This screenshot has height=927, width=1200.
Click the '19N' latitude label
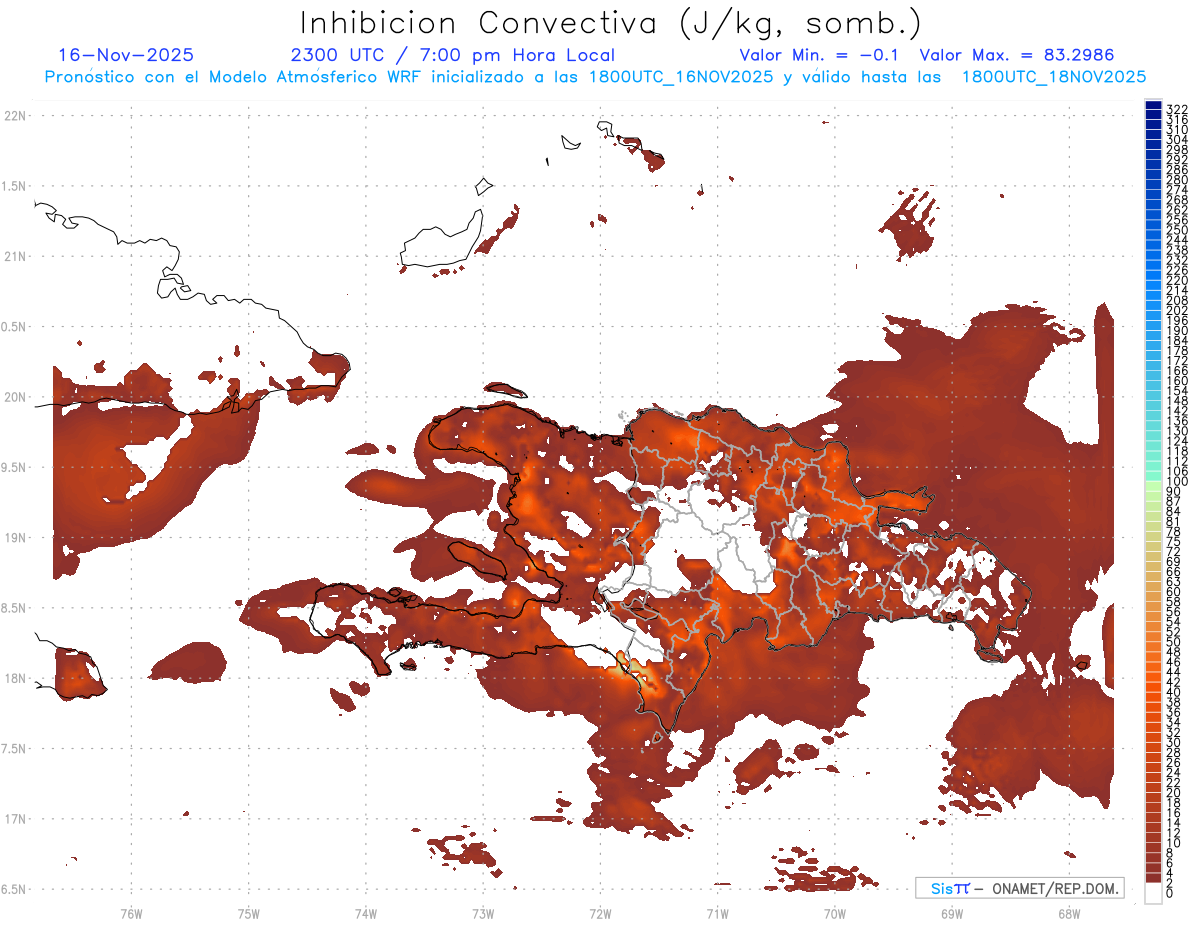[17, 537]
